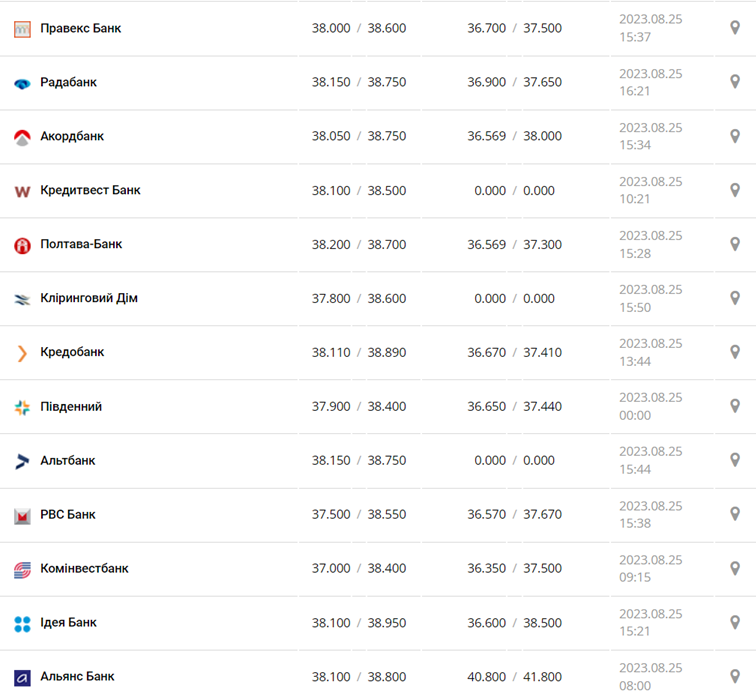The image size is (756, 691).
Task: Follow the Альянс Банк name link
Action: coord(77,676)
